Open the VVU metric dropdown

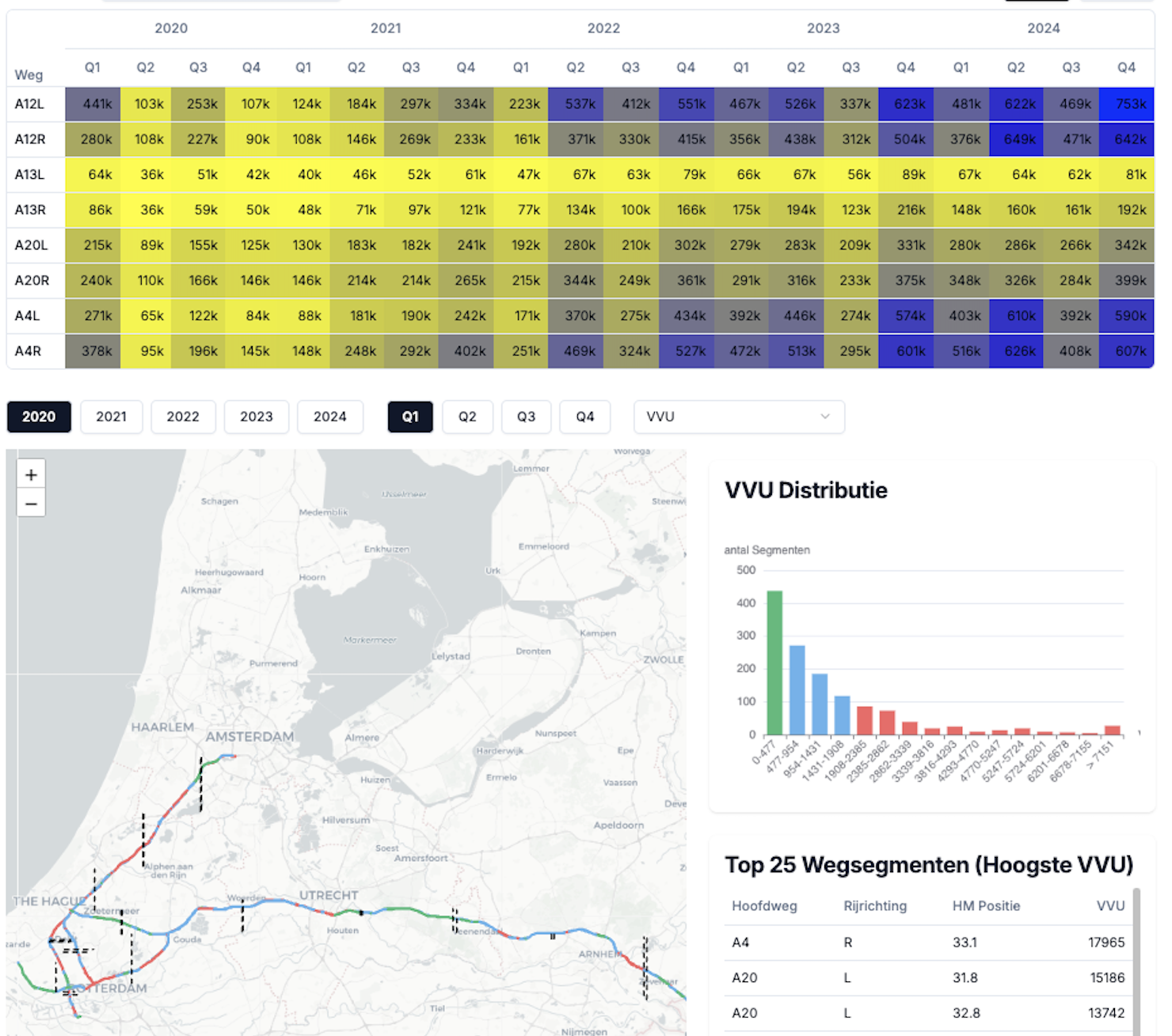(738, 417)
